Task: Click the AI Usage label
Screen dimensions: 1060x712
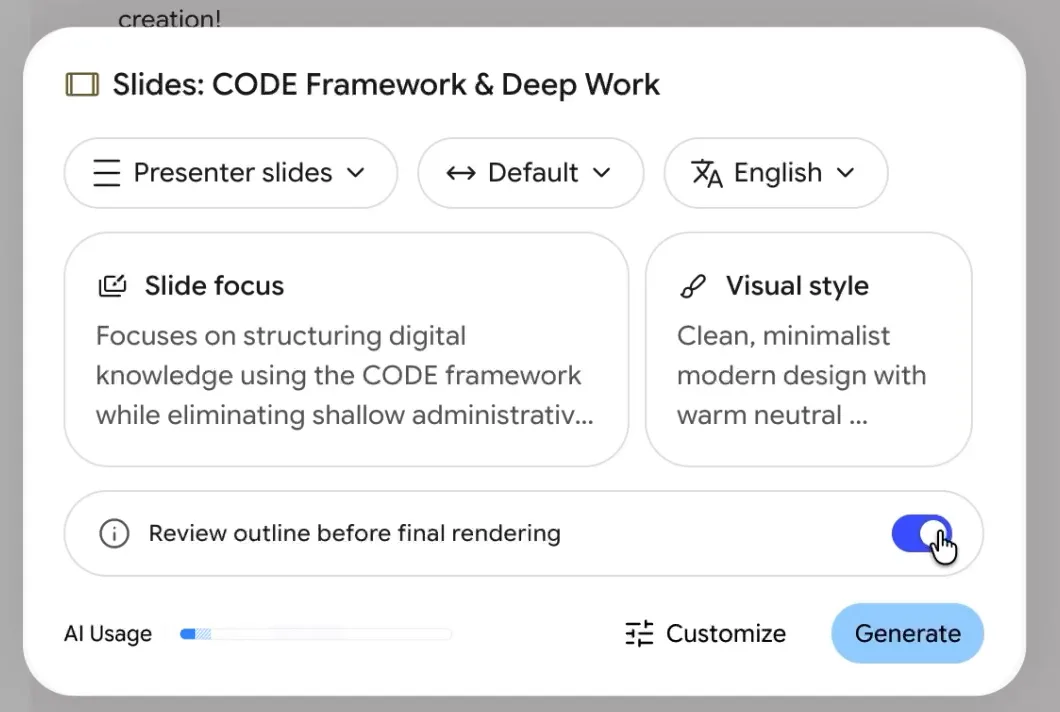Action: (x=107, y=634)
